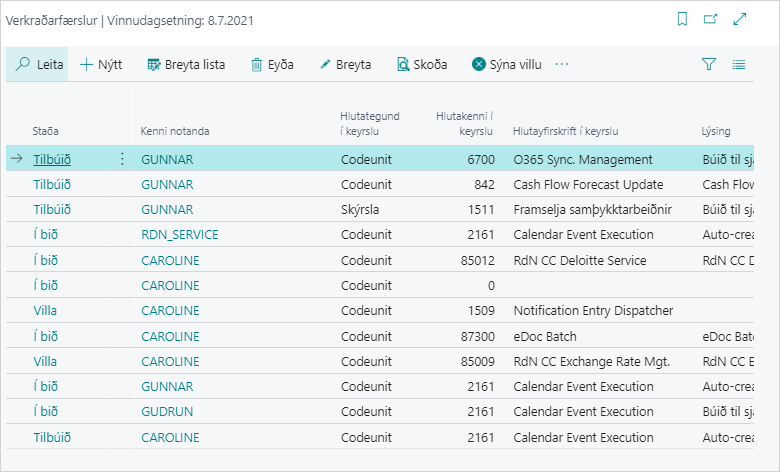The image size is (780, 472).
Task: Open the Tilbúið link in selected row
Action: [52, 159]
